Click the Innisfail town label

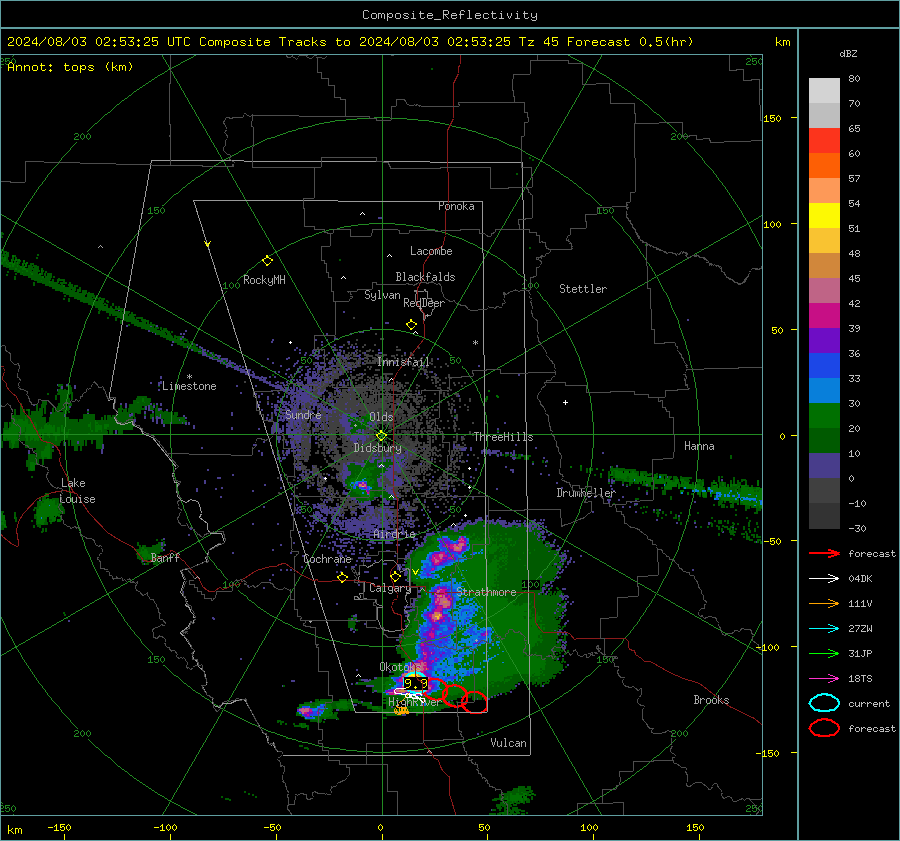click(404, 362)
